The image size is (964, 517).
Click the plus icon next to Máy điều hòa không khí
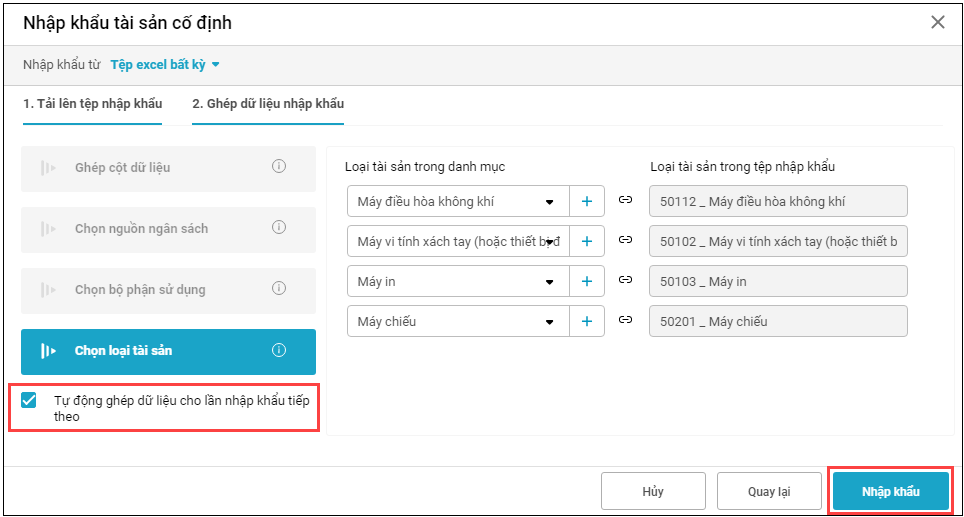point(587,201)
